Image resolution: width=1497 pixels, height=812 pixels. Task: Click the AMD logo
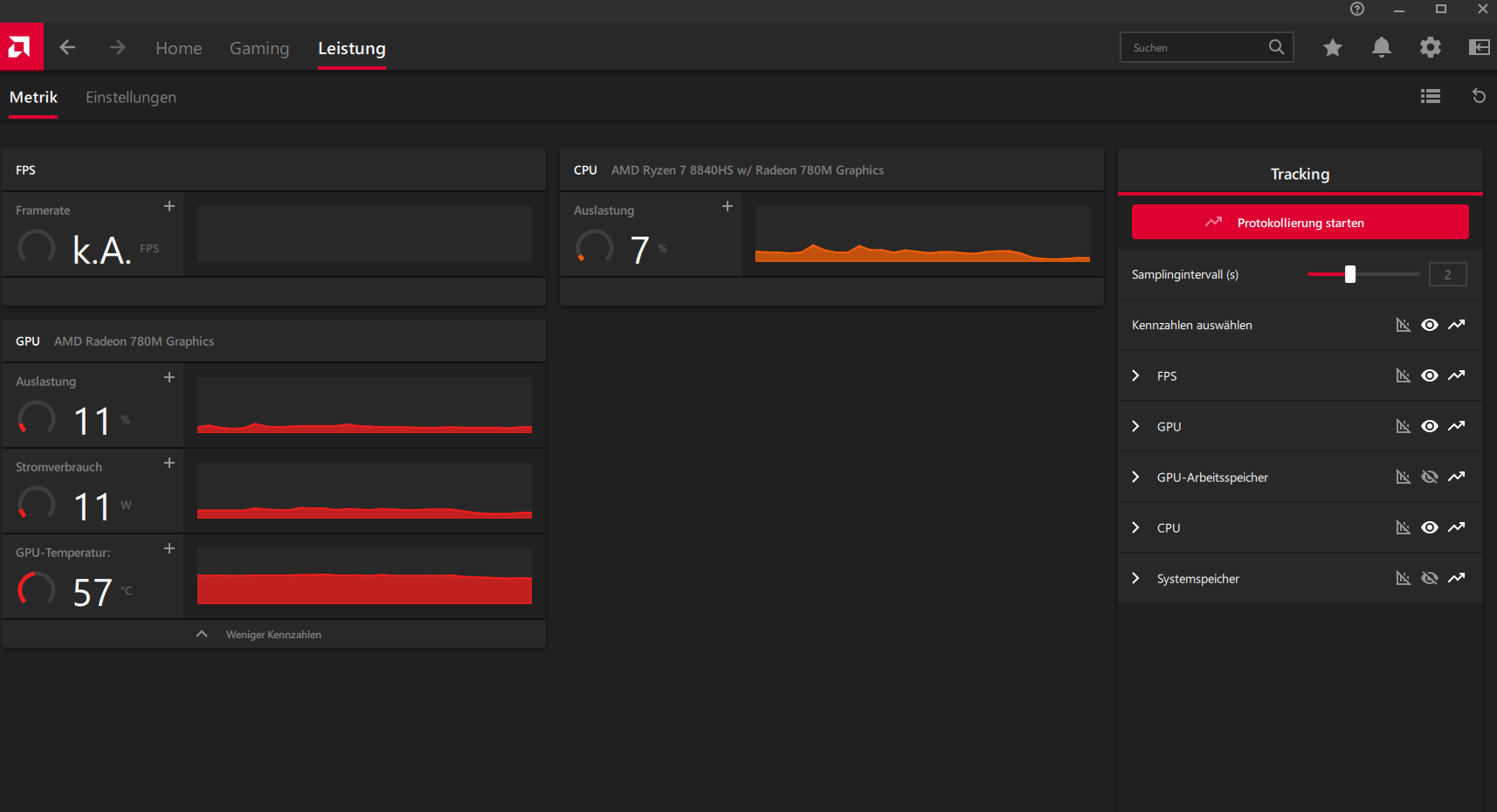21,46
